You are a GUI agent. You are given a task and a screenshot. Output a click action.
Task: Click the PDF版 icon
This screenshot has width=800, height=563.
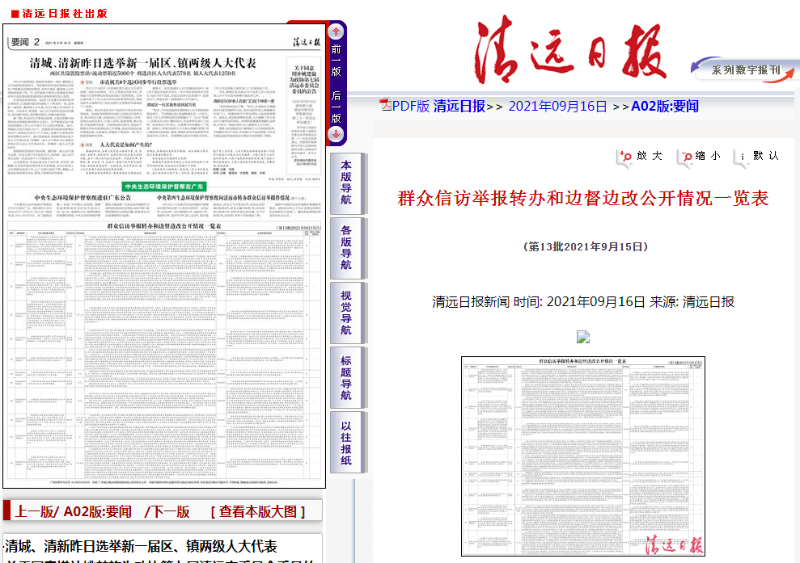point(385,105)
